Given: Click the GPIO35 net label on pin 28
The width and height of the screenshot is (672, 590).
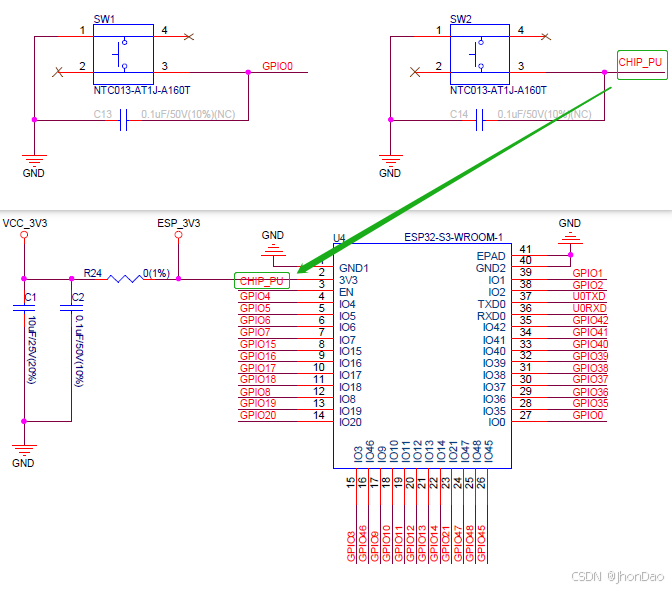Looking at the screenshot, I should (x=591, y=404).
